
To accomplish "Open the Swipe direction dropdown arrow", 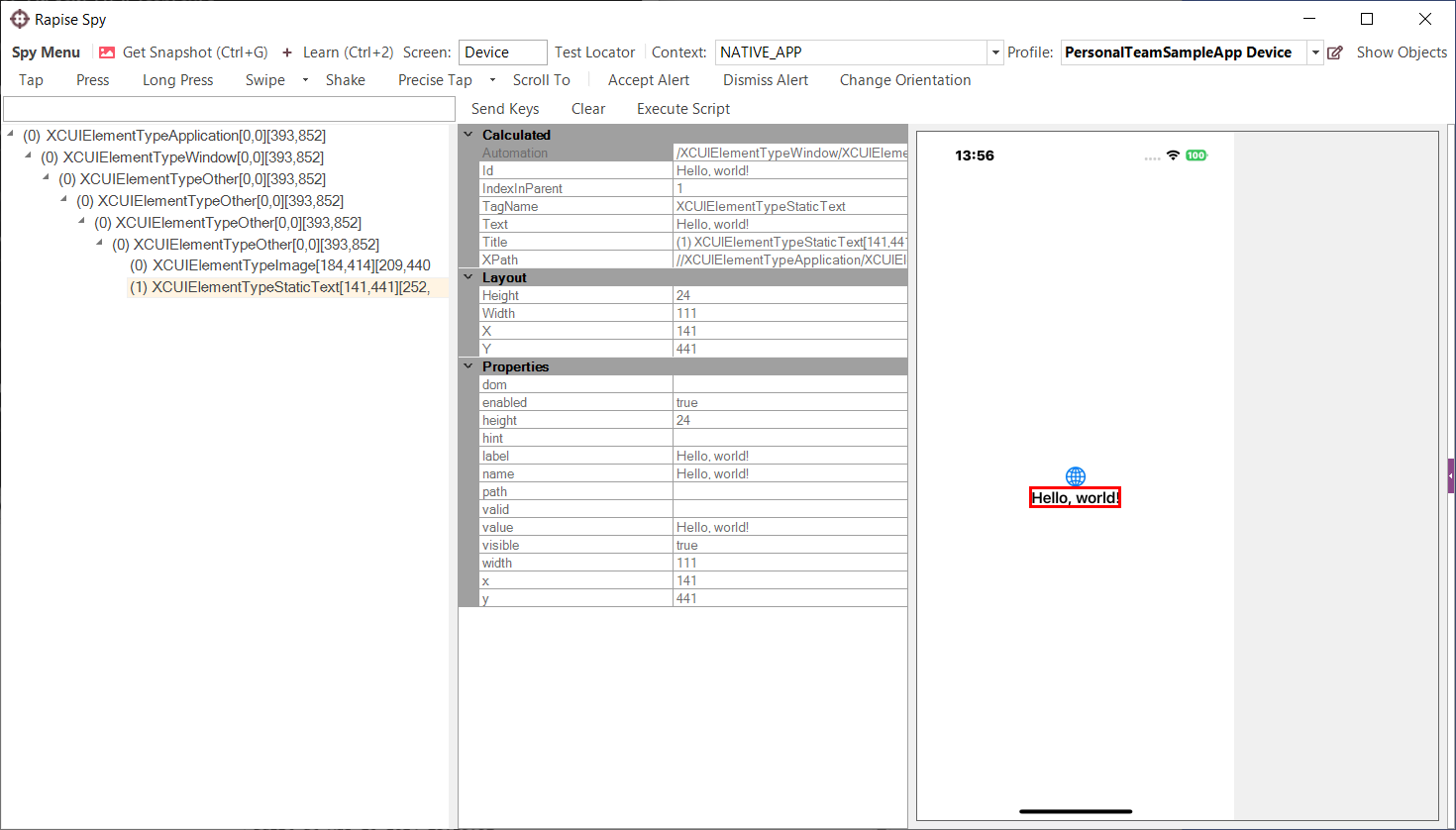I will [305, 80].
